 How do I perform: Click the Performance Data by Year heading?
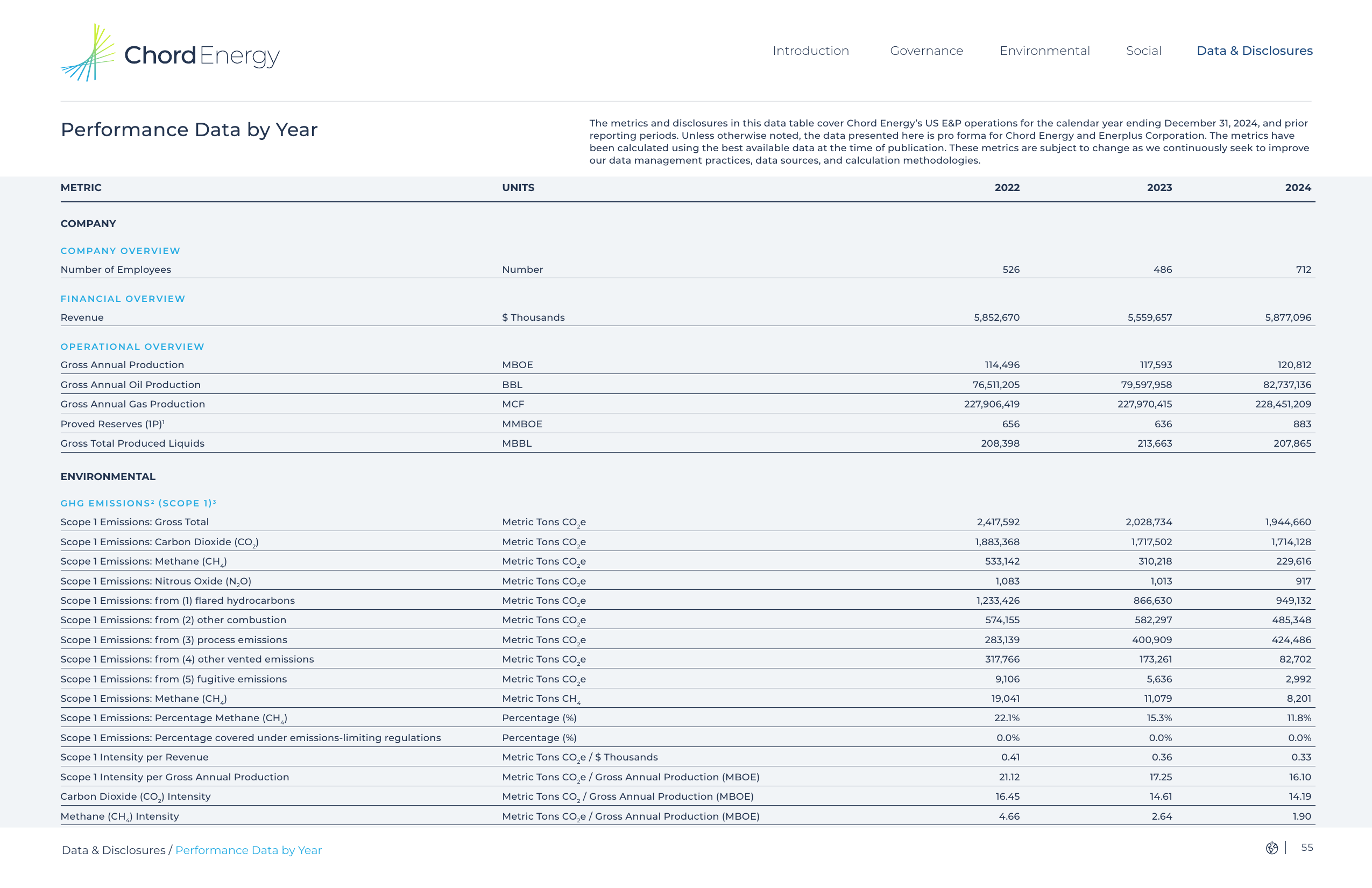[189, 130]
